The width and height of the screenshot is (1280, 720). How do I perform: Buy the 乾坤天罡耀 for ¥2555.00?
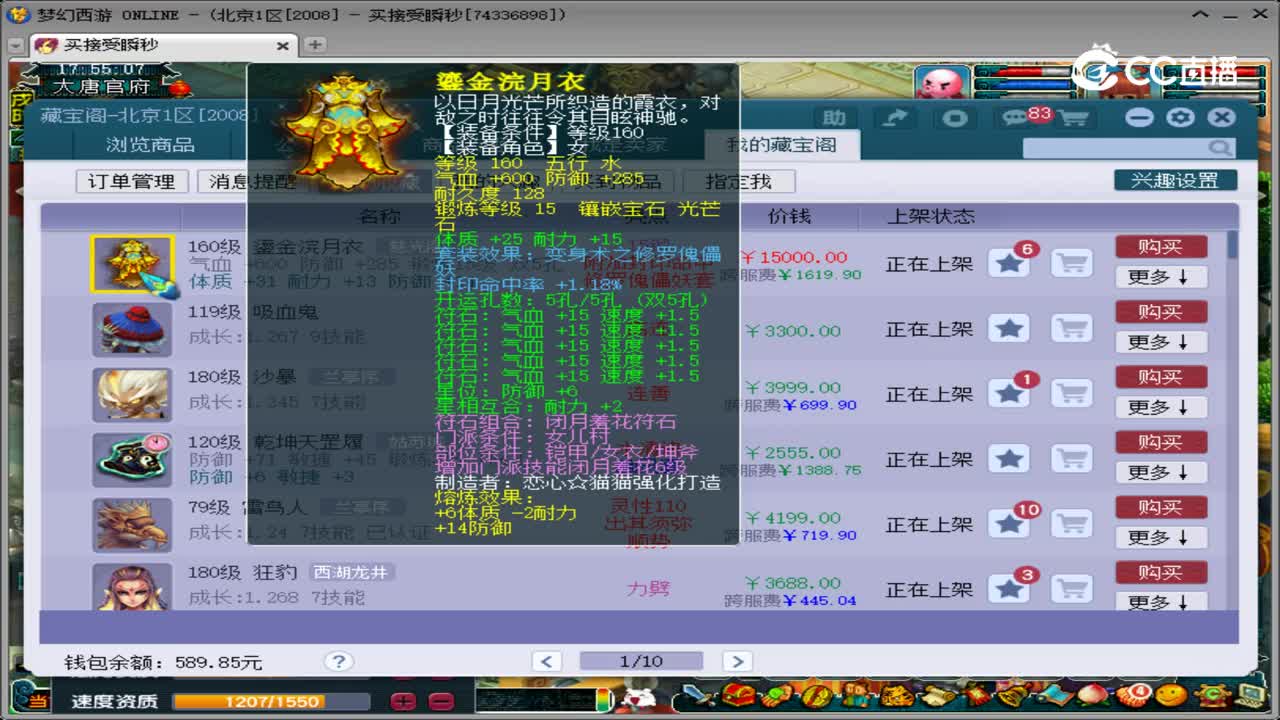coord(1161,441)
